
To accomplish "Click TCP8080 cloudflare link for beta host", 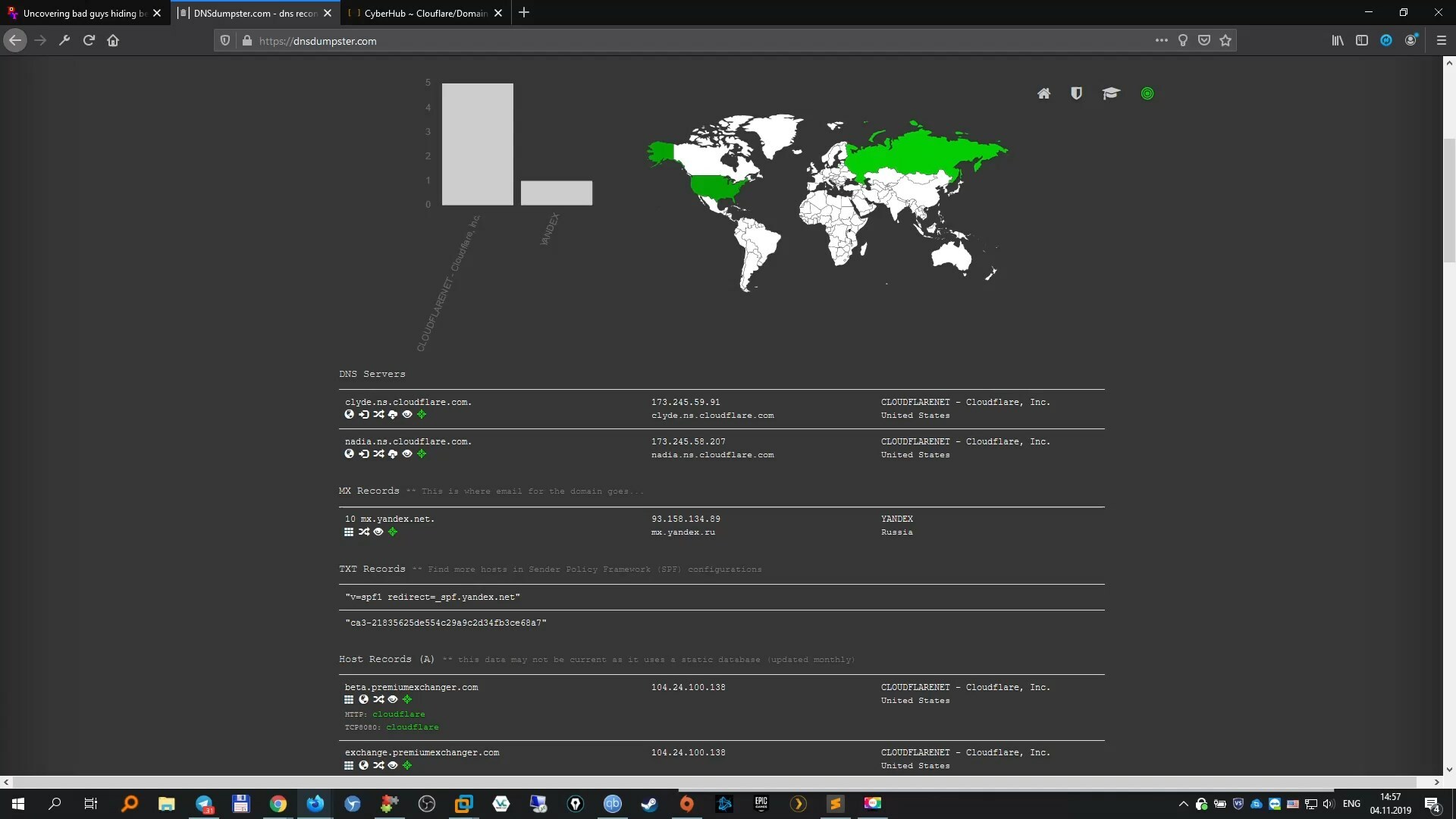I will [413, 727].
